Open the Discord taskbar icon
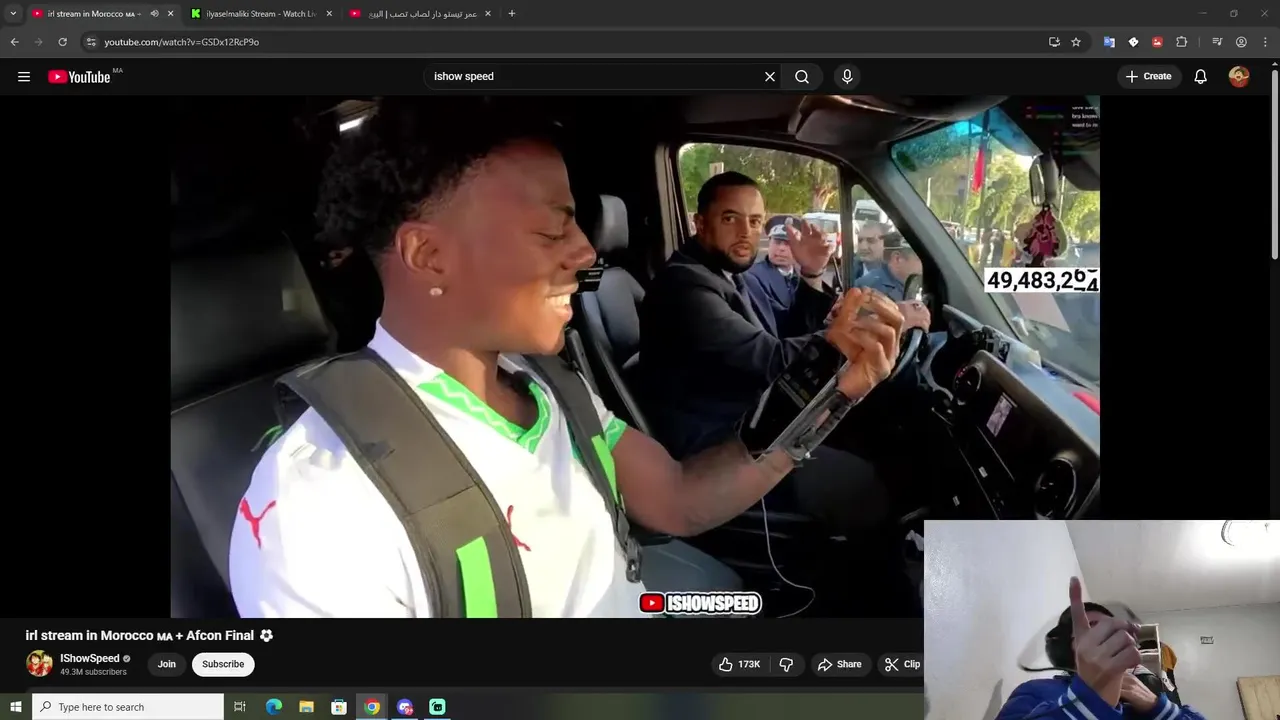 click(405, 707)
